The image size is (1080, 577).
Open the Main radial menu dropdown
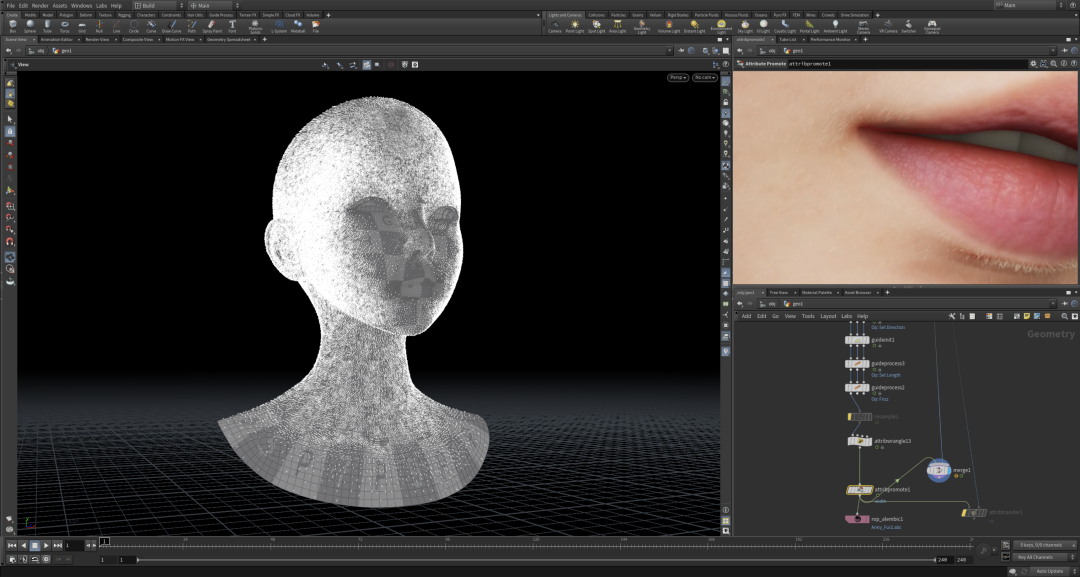[x=215, y=6]
